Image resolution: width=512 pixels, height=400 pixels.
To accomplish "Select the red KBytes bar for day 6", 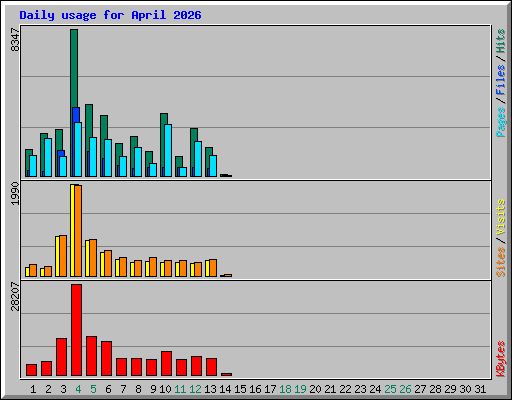I will tap(106, 359).
